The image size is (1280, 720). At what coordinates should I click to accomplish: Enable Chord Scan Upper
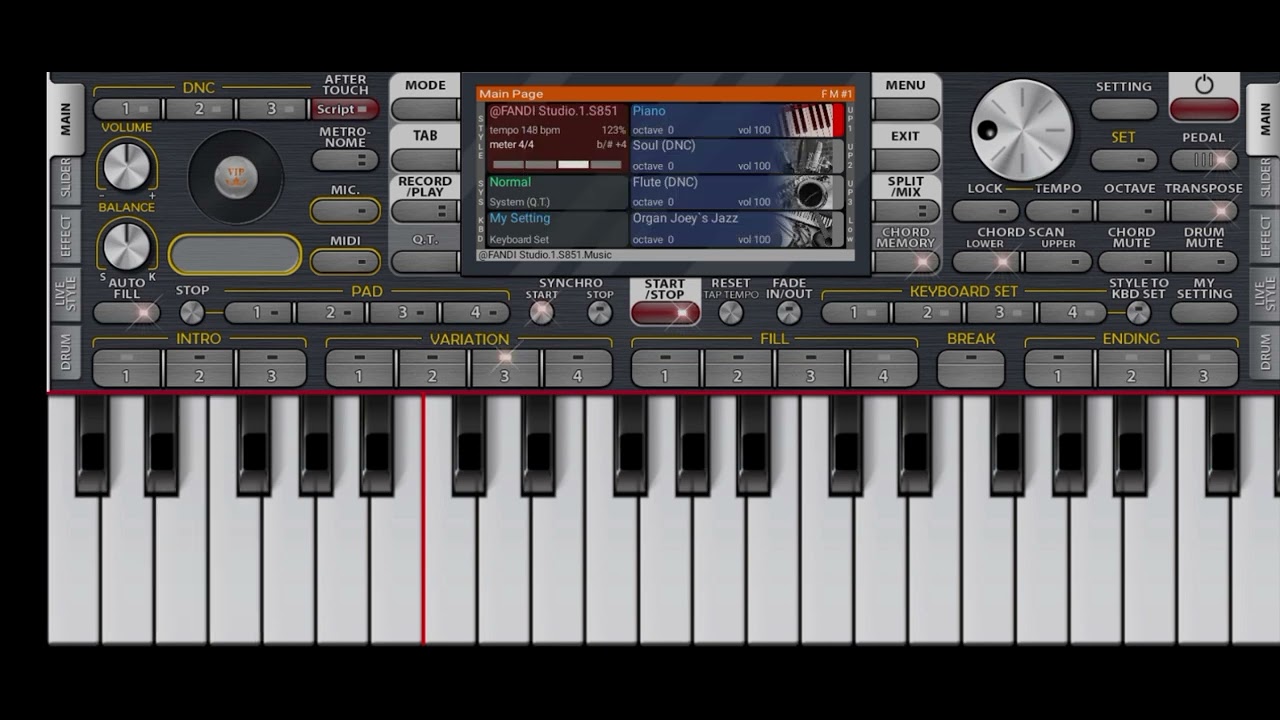pos(1058,262)
